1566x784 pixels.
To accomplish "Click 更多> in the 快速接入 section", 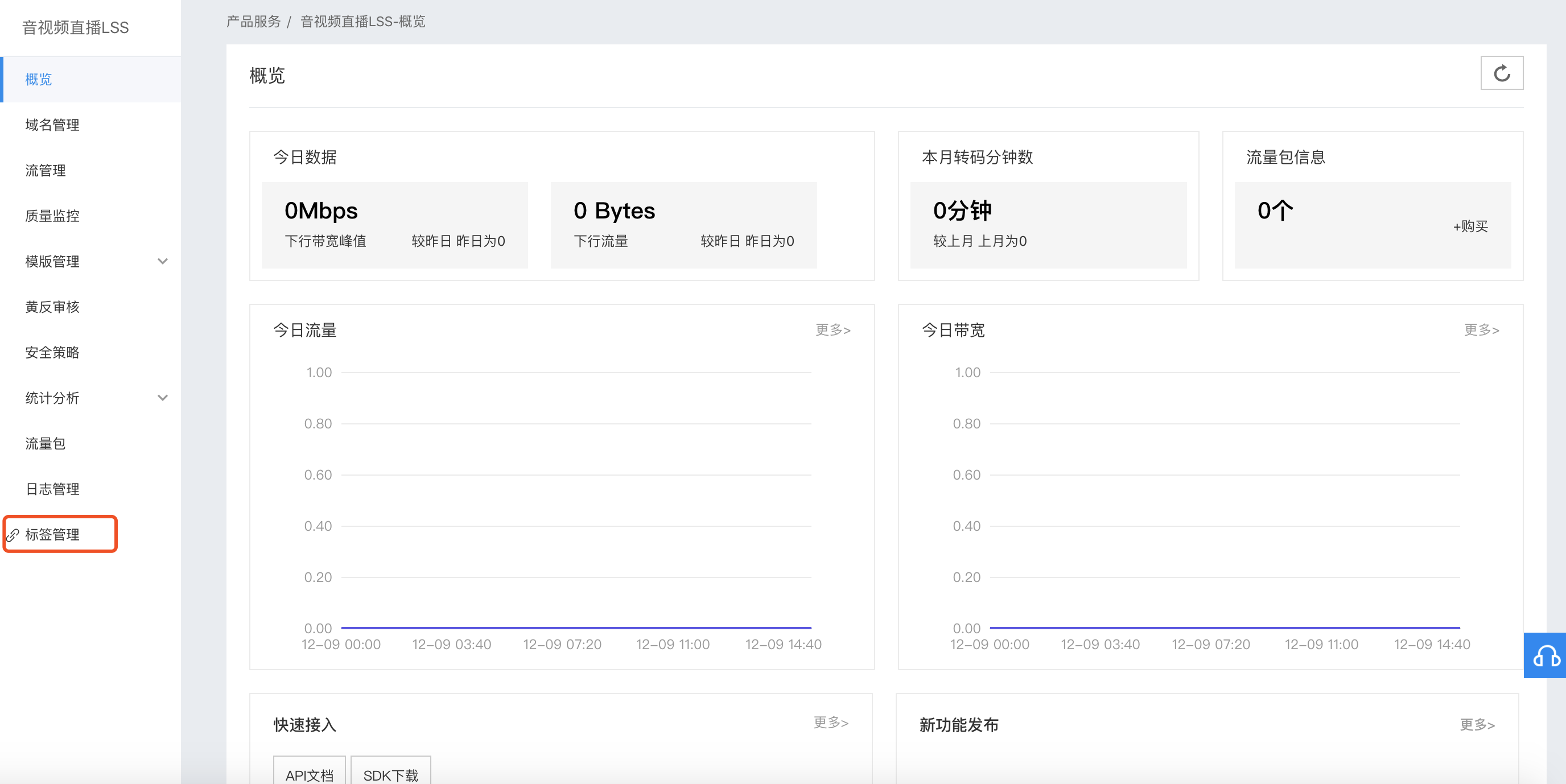I will pyautogui.click(x=830, y=723).
